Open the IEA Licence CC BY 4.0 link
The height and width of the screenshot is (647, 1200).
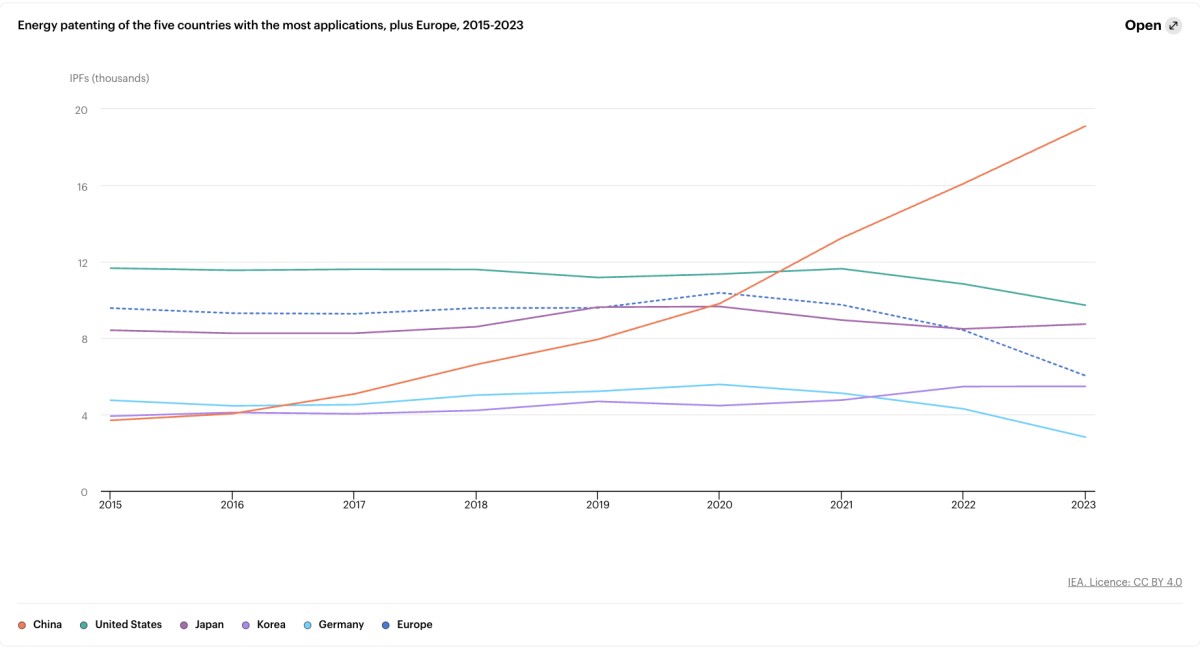[1124, 582]
